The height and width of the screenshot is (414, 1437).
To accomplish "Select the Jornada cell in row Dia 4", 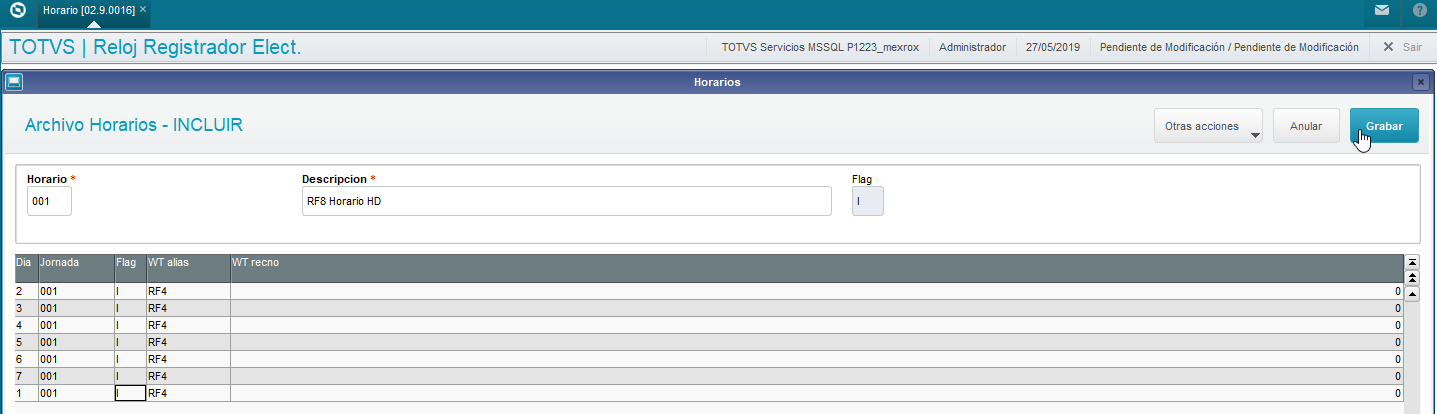I will pyautogui.click(x=76, y=325).
